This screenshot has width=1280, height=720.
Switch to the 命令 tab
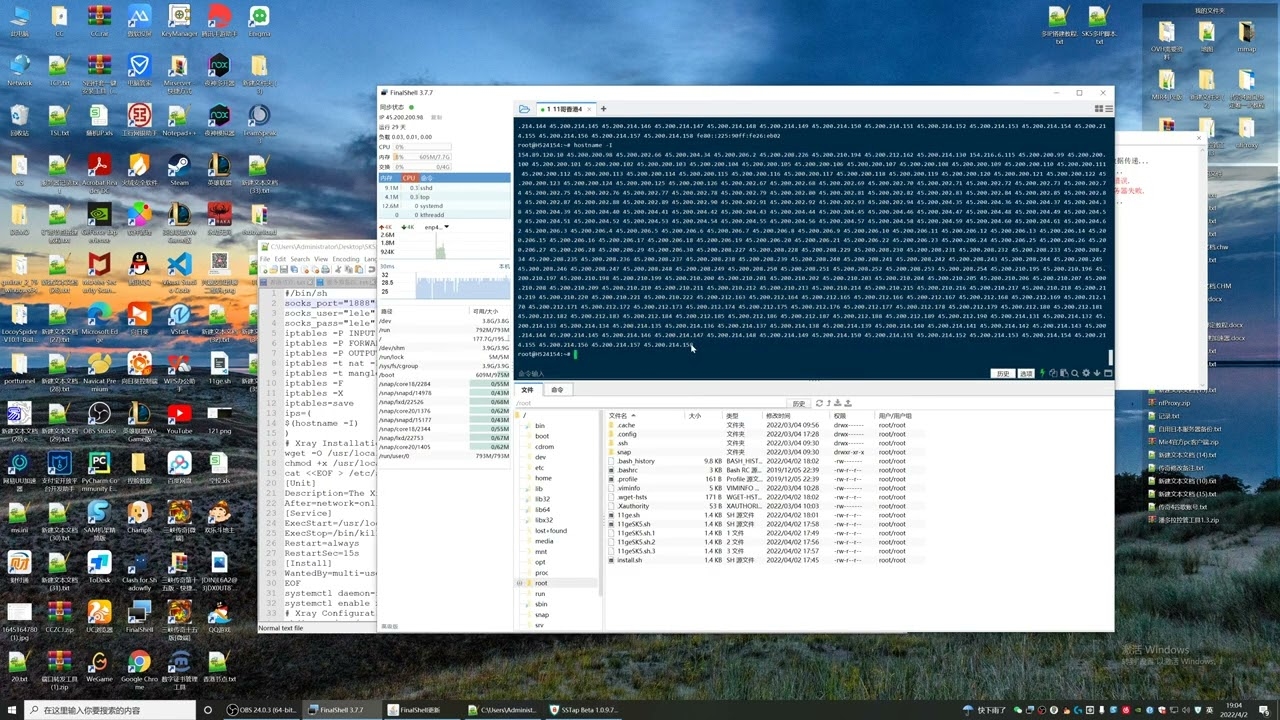pos(557,390)
